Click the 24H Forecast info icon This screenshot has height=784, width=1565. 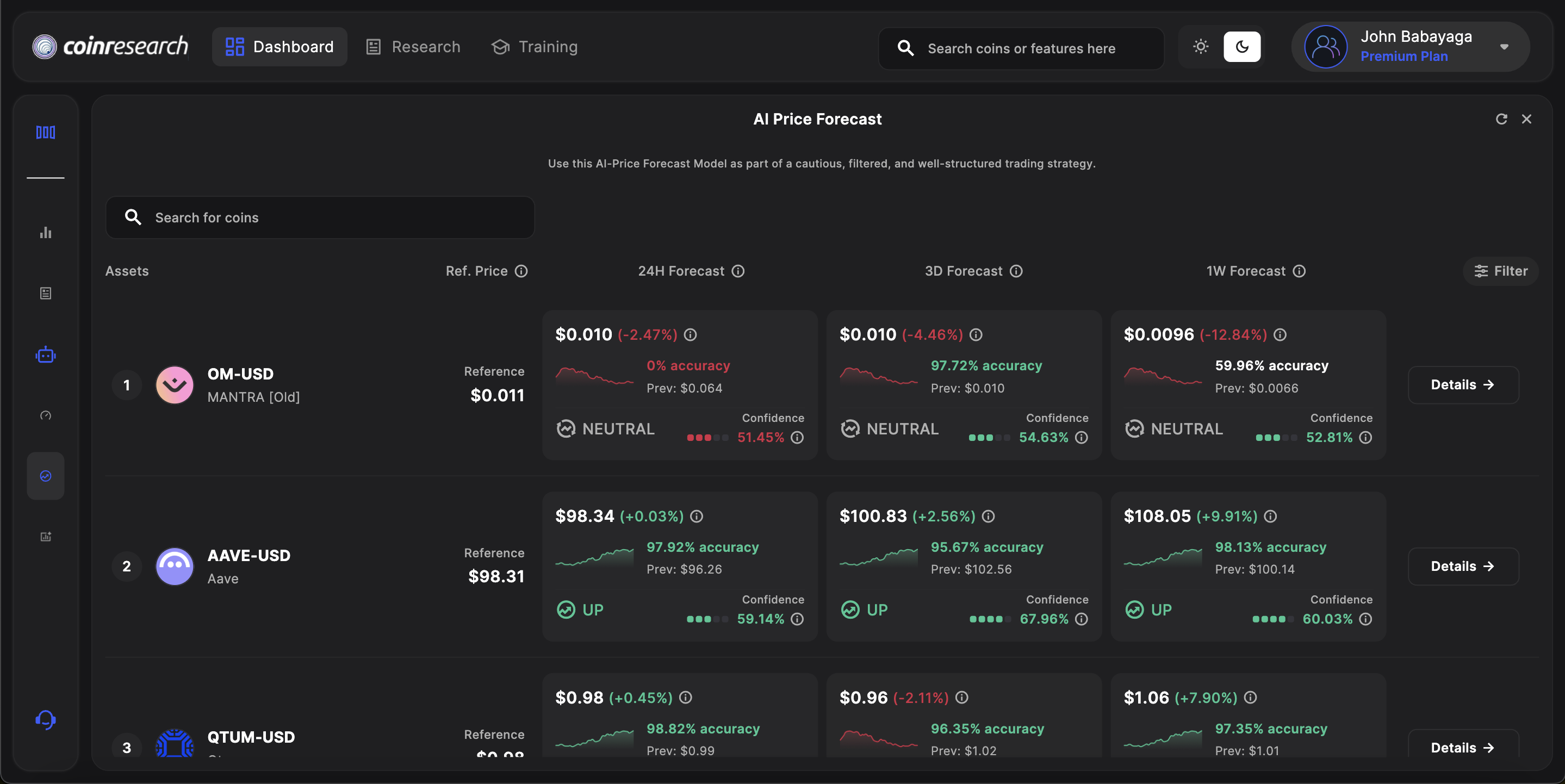pos(737,271)
